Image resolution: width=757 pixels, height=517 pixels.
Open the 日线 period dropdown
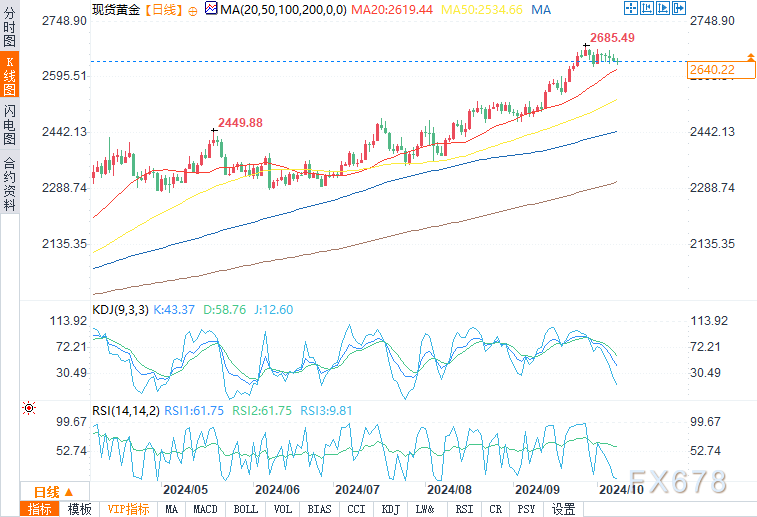pos(53,491)
